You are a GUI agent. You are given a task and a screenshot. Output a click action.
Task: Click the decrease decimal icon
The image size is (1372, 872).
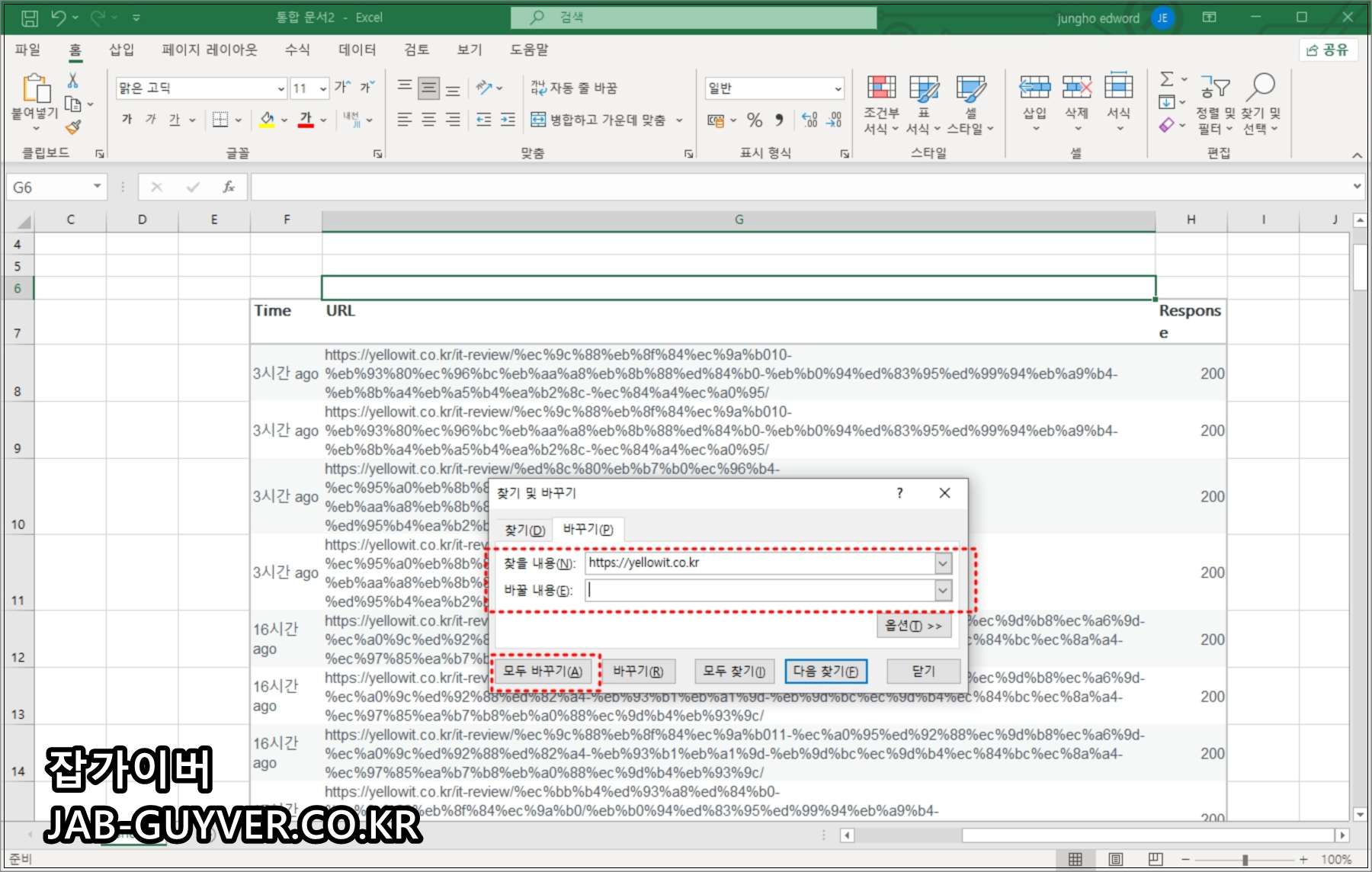click(x=834, y=120)
